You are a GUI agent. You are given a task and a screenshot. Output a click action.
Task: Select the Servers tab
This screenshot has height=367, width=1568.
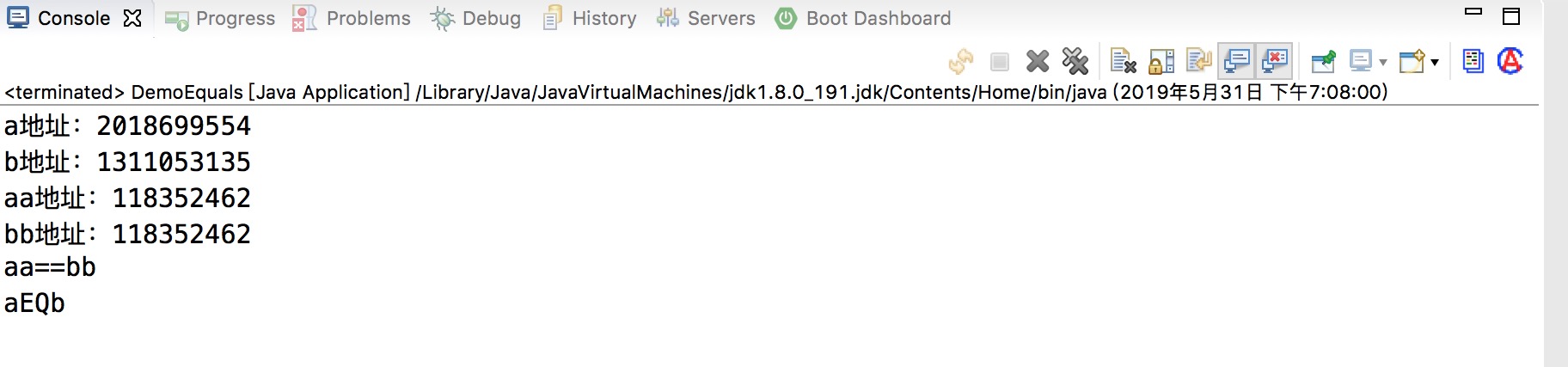click(720, 18)
